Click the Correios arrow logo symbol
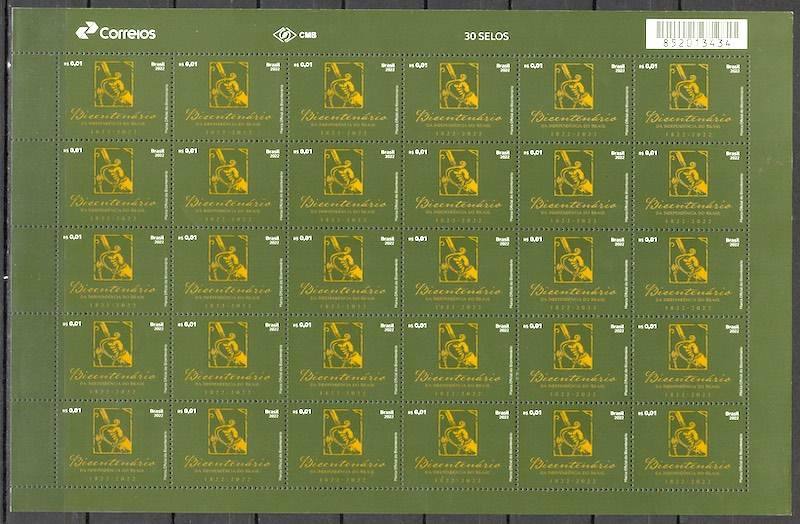The width and height of the screenshot is (800, 524). tap(87, 30)
